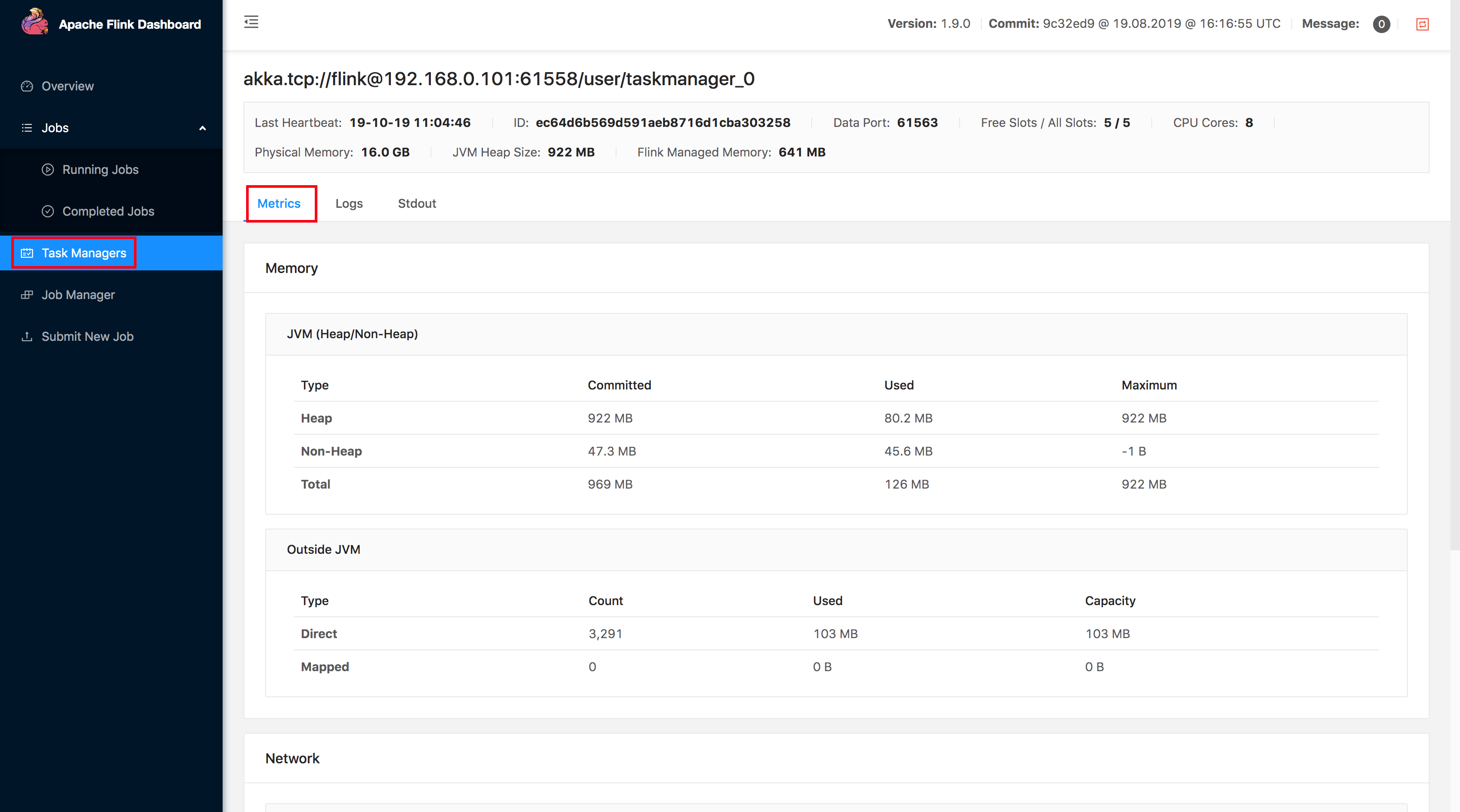Click Last Heartbeat timestamp 19-10-19 11:04:46
The height and width of the screenshot is (812, 1460).
(x=410, y=123)
